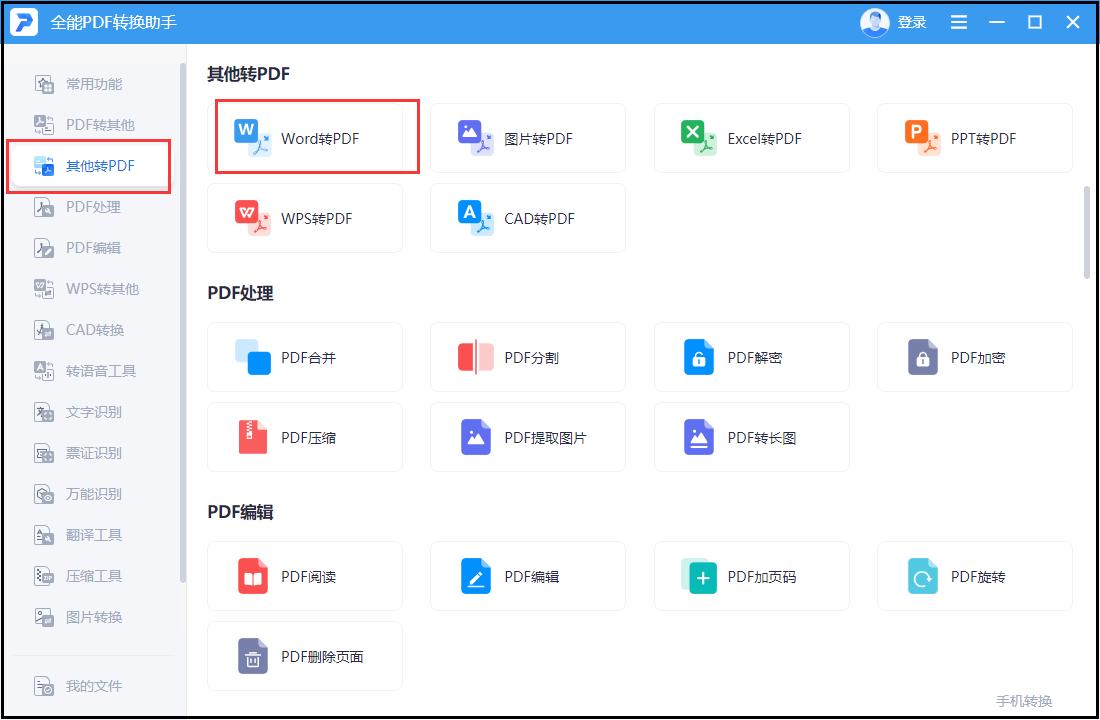Click 手机转换 at bottom right
Image resolution: width=1100 pixels, height=720 pixels.
1024,700
